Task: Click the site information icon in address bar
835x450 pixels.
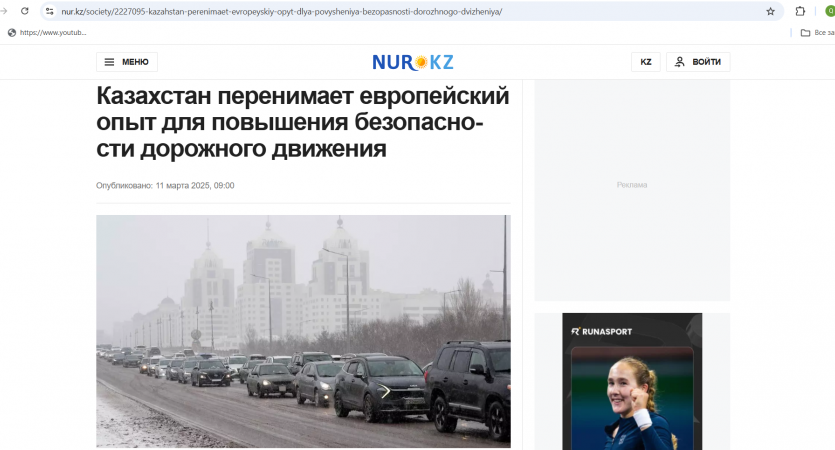Action: click(x=50, y=11)
